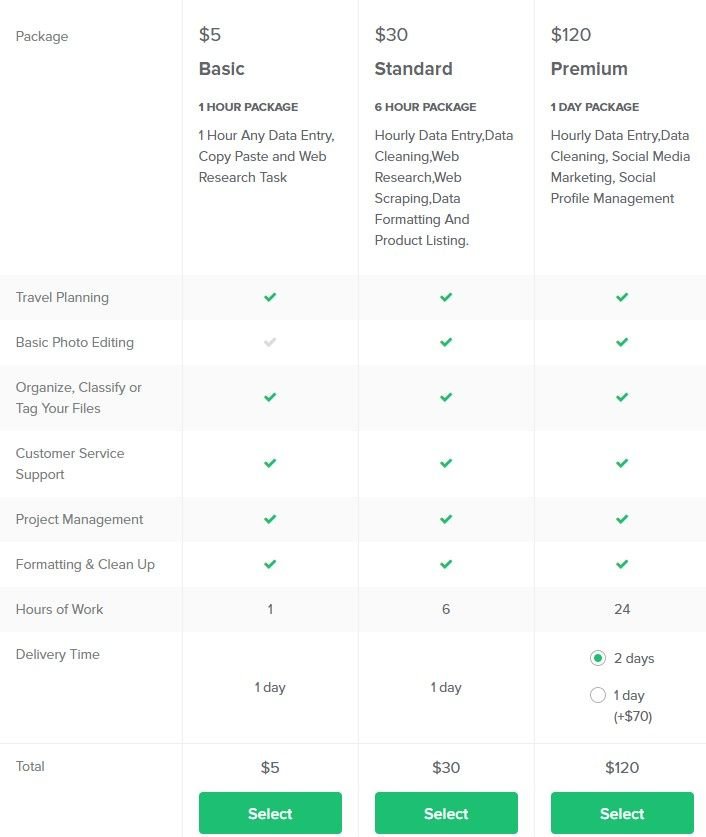This screenshot has width=706, height=837.
Task: Click the Organize, Classify or Tag checkmark for Basic
Action: (x=270, y=397)
